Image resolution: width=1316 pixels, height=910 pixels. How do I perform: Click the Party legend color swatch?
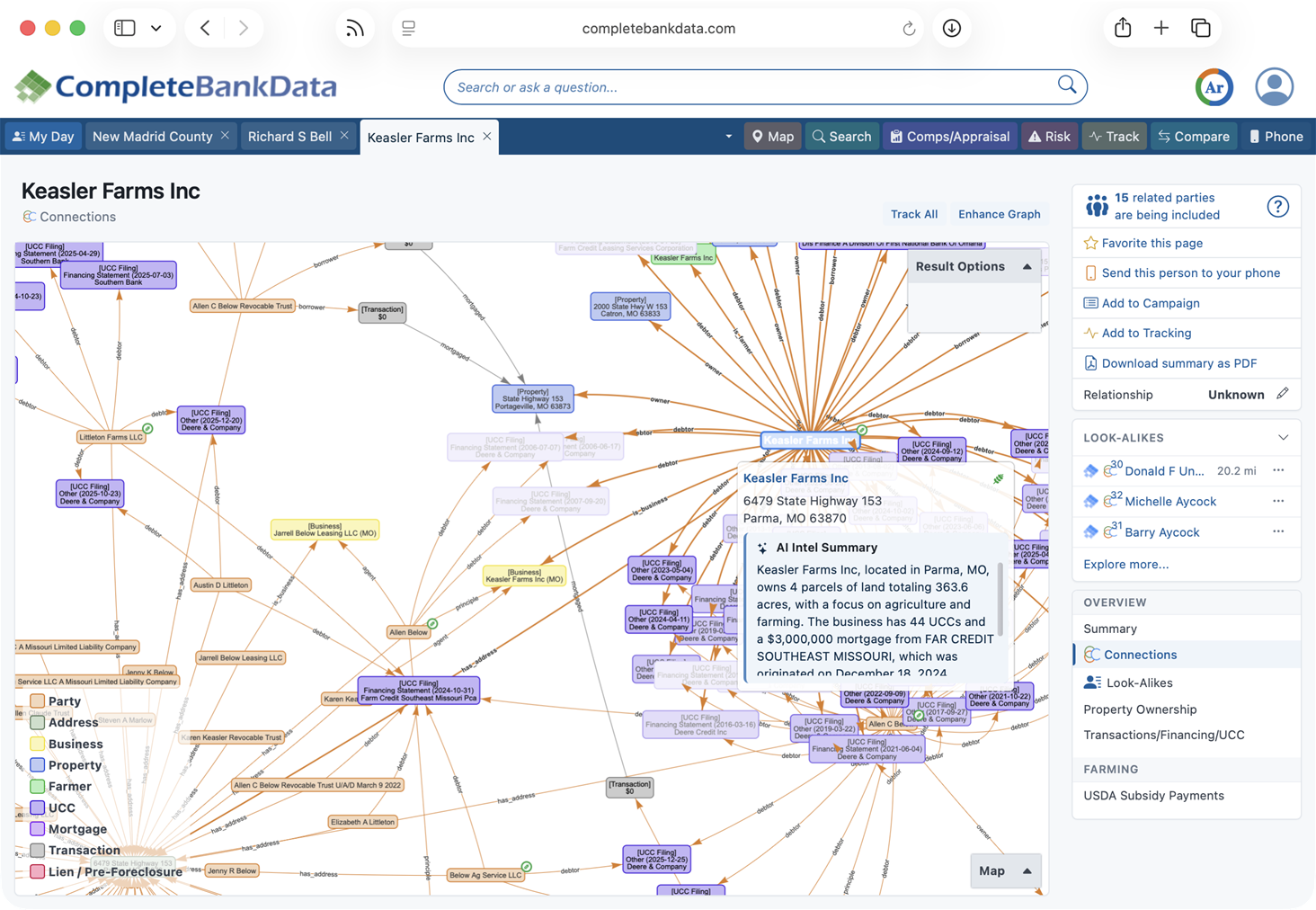(x=38, y=701)
